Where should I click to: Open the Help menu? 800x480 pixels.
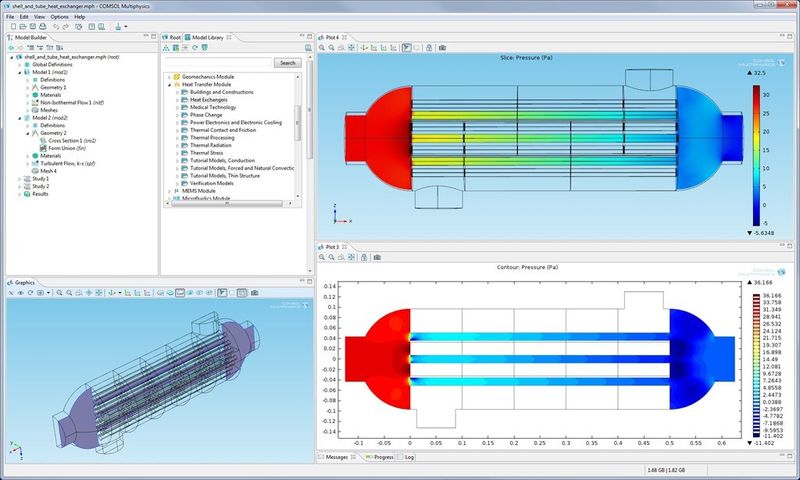(x=80, y=17)
